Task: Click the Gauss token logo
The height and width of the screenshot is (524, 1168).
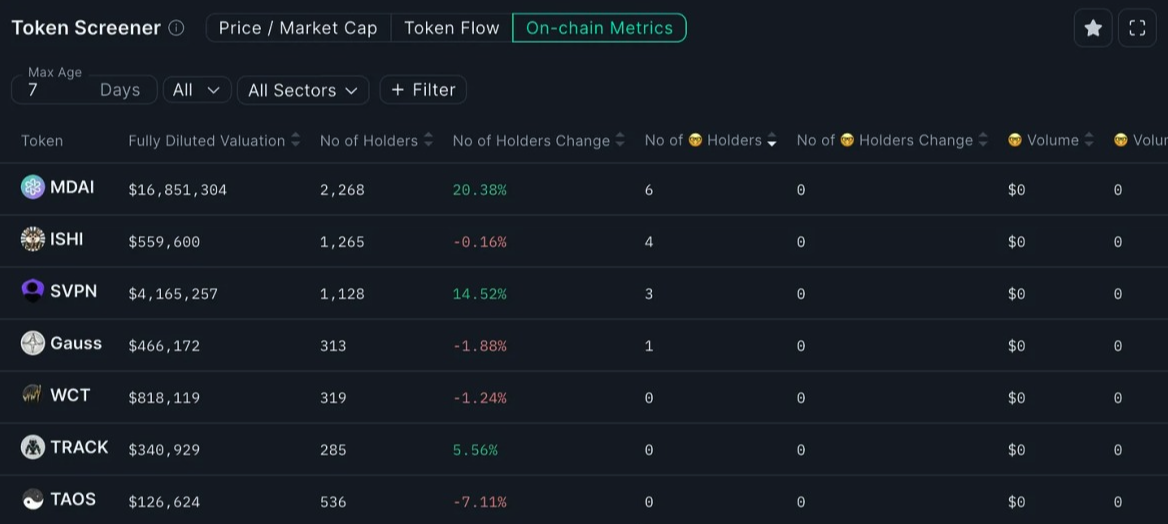Action: (x=33, y=343)
